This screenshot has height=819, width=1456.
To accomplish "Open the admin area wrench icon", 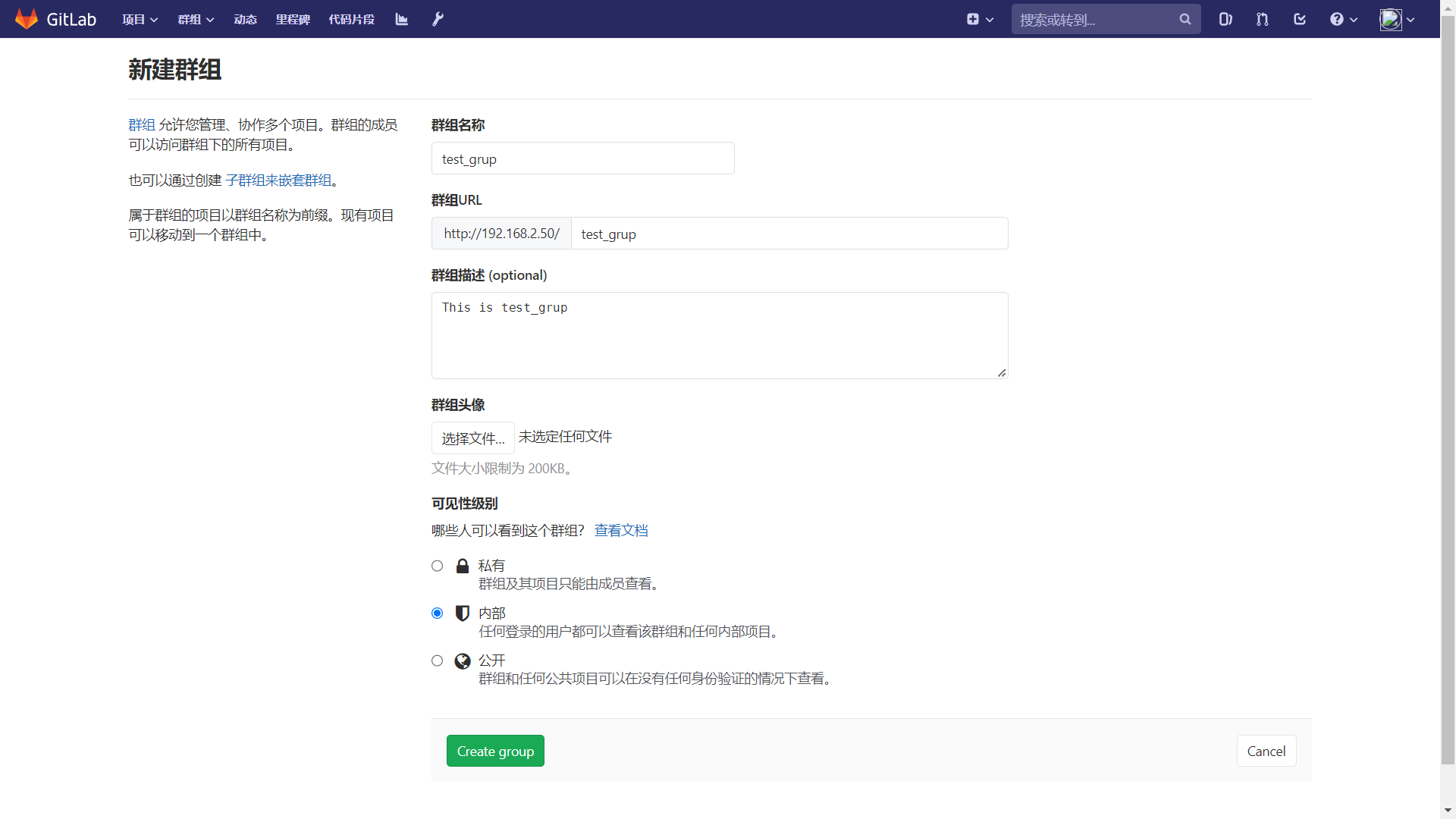I will click(x=438, y=19).
